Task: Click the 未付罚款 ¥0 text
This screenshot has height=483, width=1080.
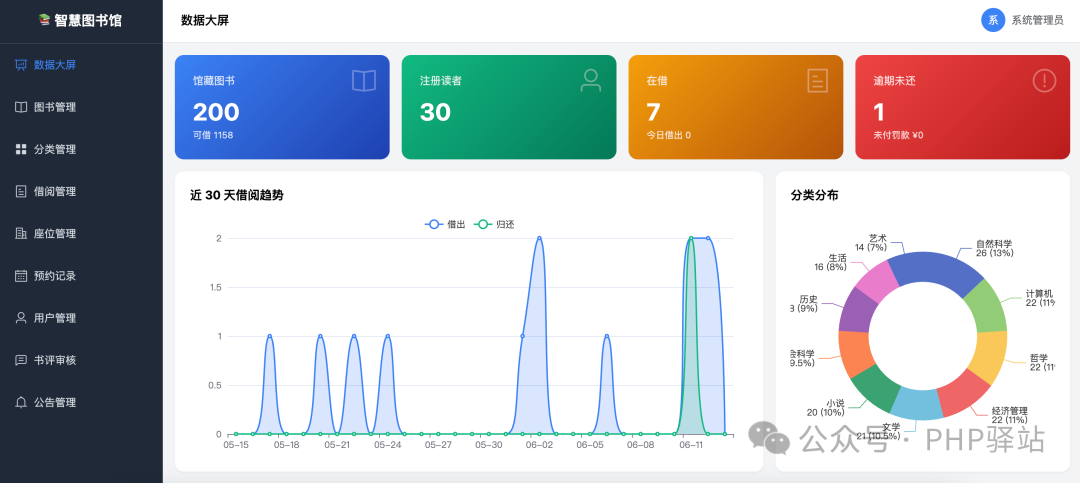Action: 898,135
